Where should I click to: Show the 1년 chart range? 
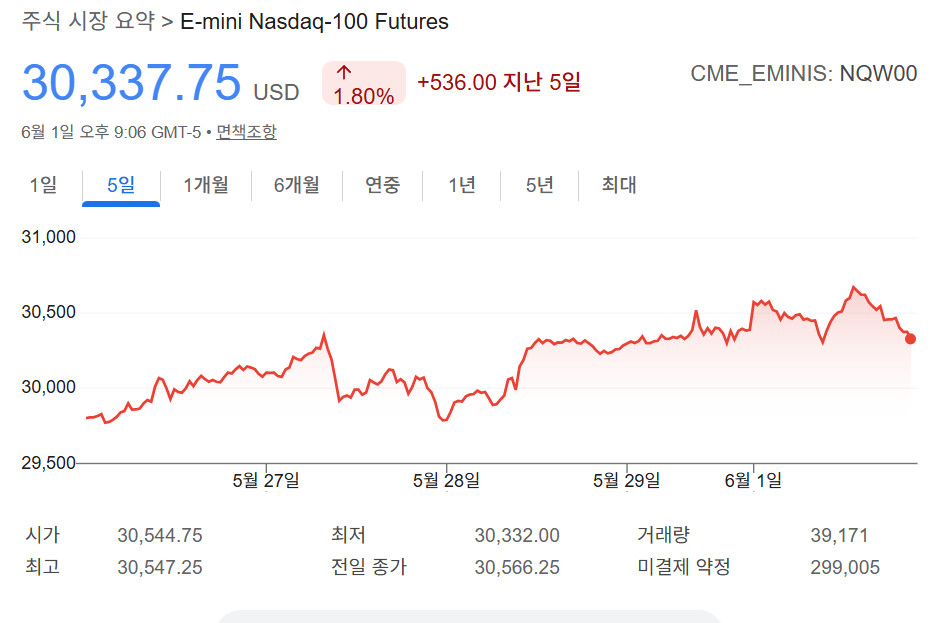point(462,185)
